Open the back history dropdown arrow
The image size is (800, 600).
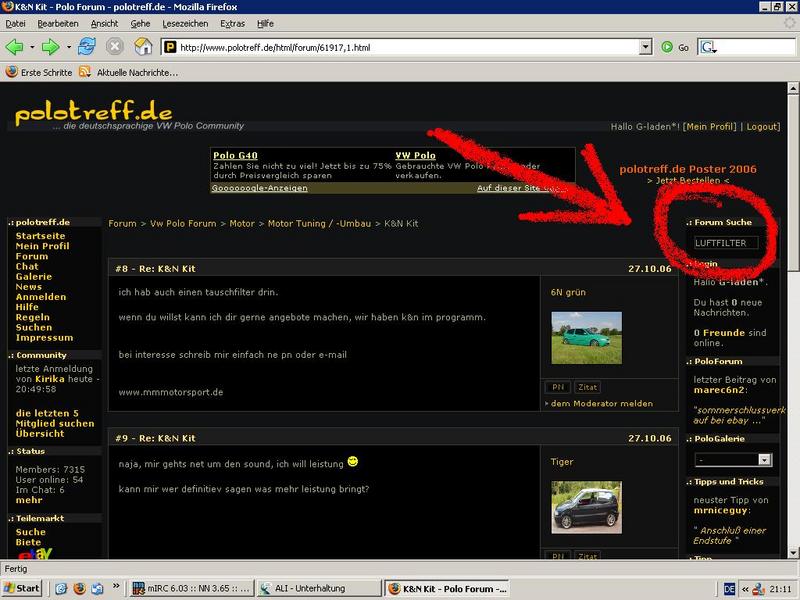tap(32, 47)
